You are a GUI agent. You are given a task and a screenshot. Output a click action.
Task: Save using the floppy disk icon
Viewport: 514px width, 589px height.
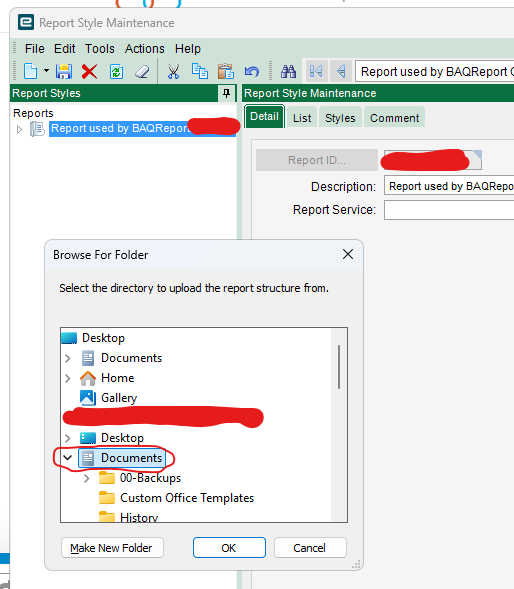[64, 71]
